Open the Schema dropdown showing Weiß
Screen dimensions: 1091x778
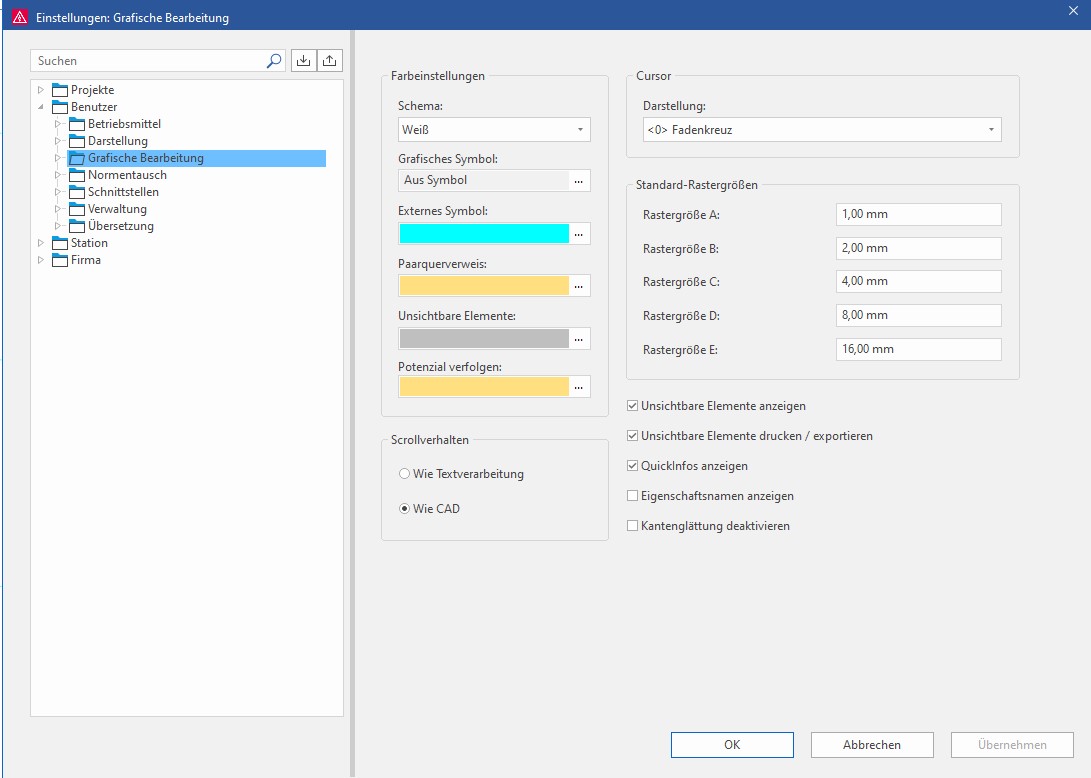pyautogui.click(x=494, y=129)
